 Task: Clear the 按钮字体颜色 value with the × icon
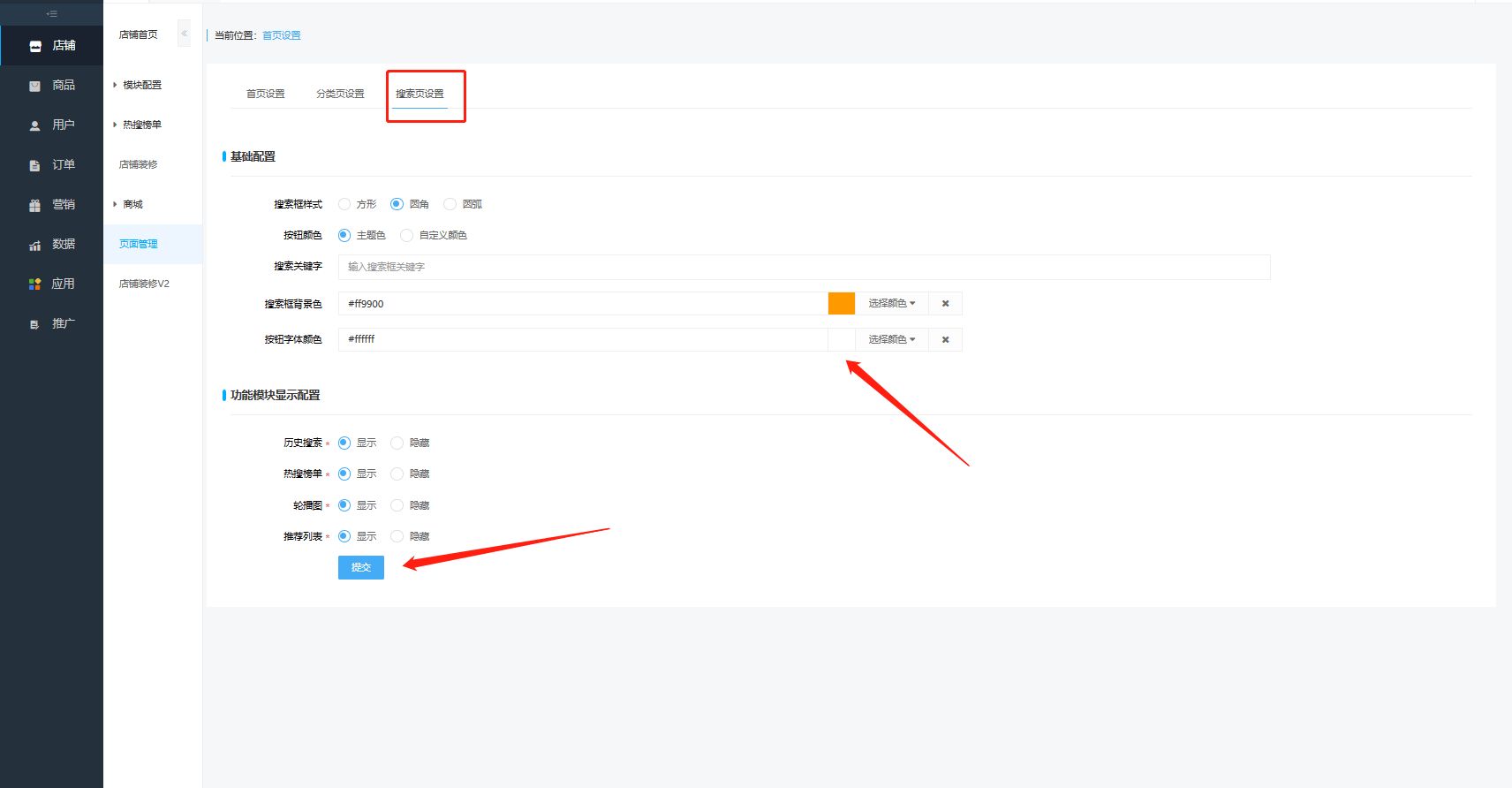point(945,339)
